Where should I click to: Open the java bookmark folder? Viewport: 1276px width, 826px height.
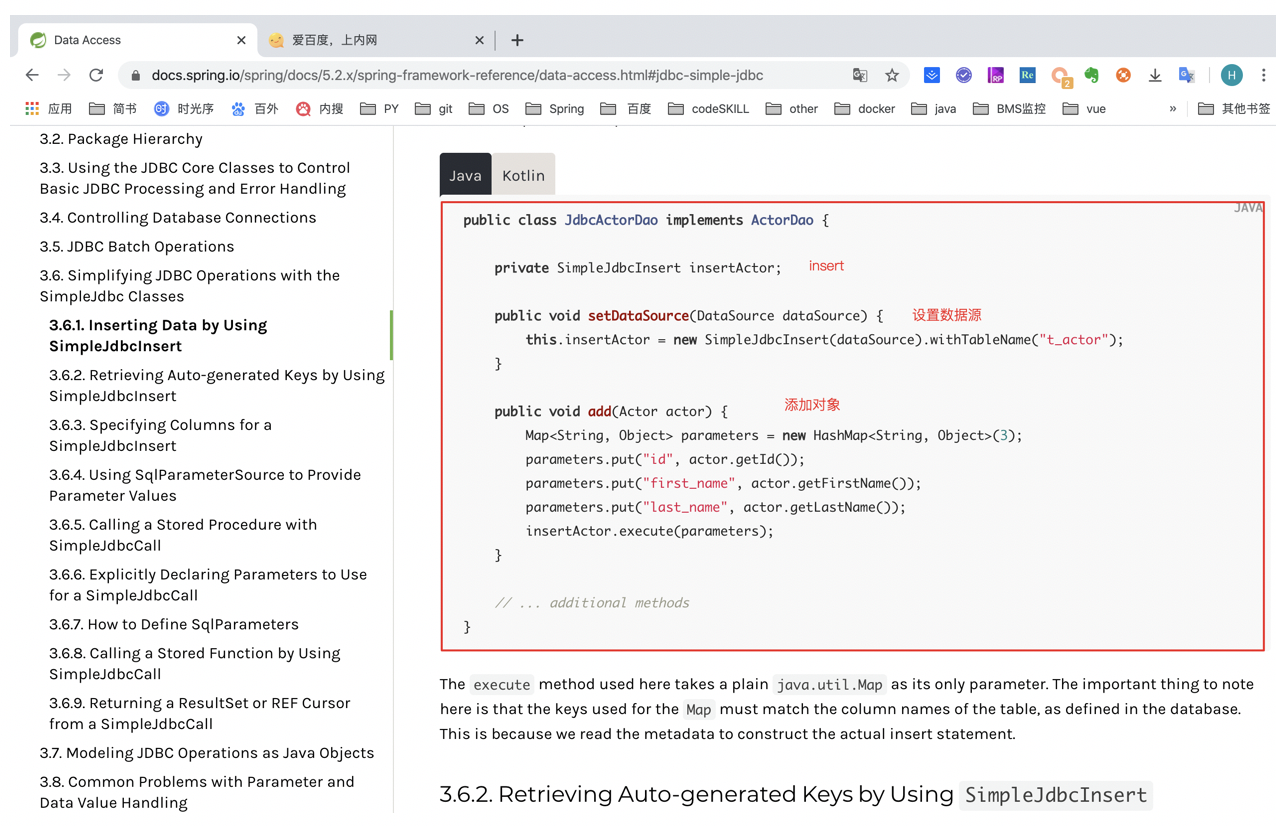click(x=933, y=108)
